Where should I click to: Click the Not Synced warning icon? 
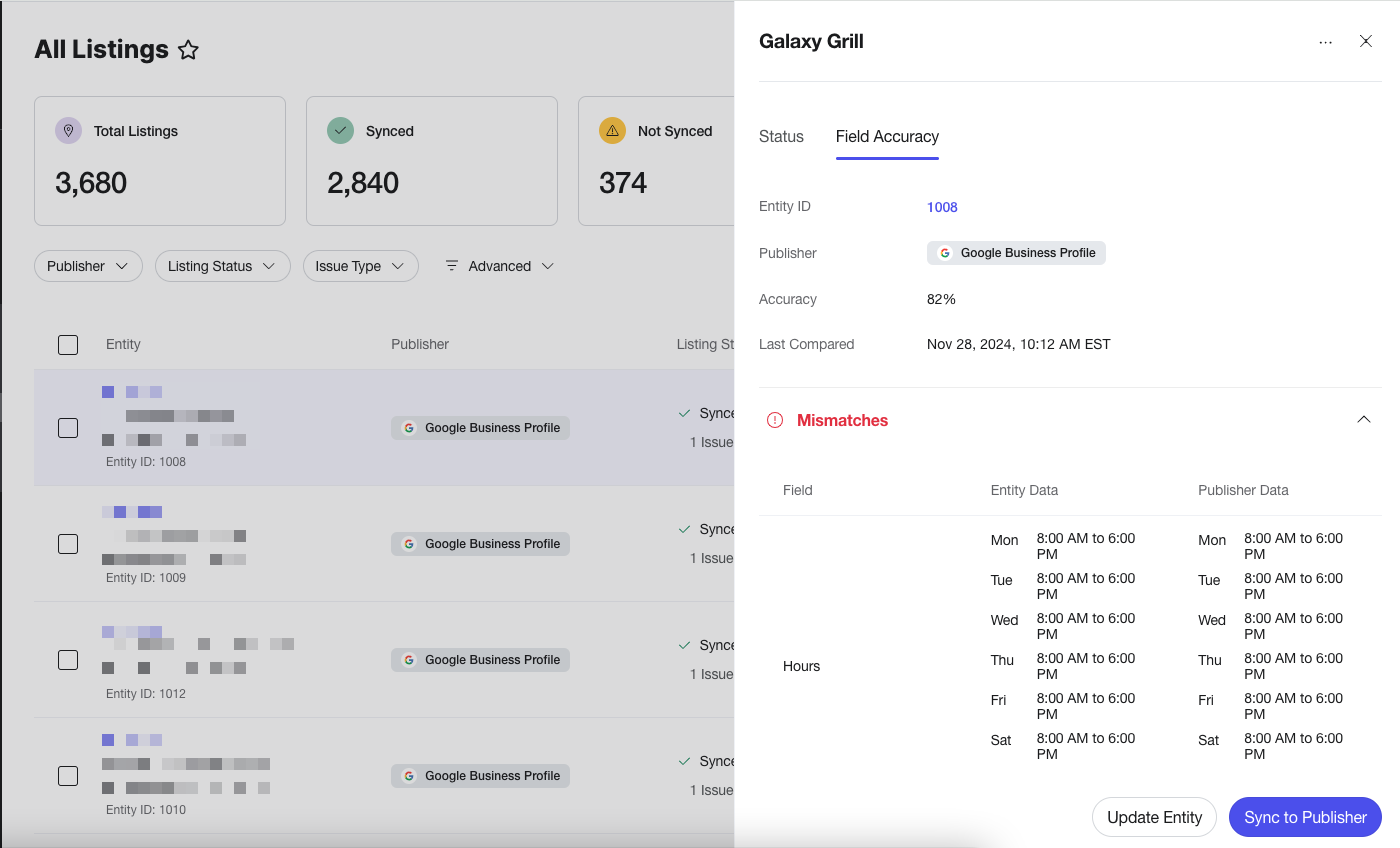(612, 131)
